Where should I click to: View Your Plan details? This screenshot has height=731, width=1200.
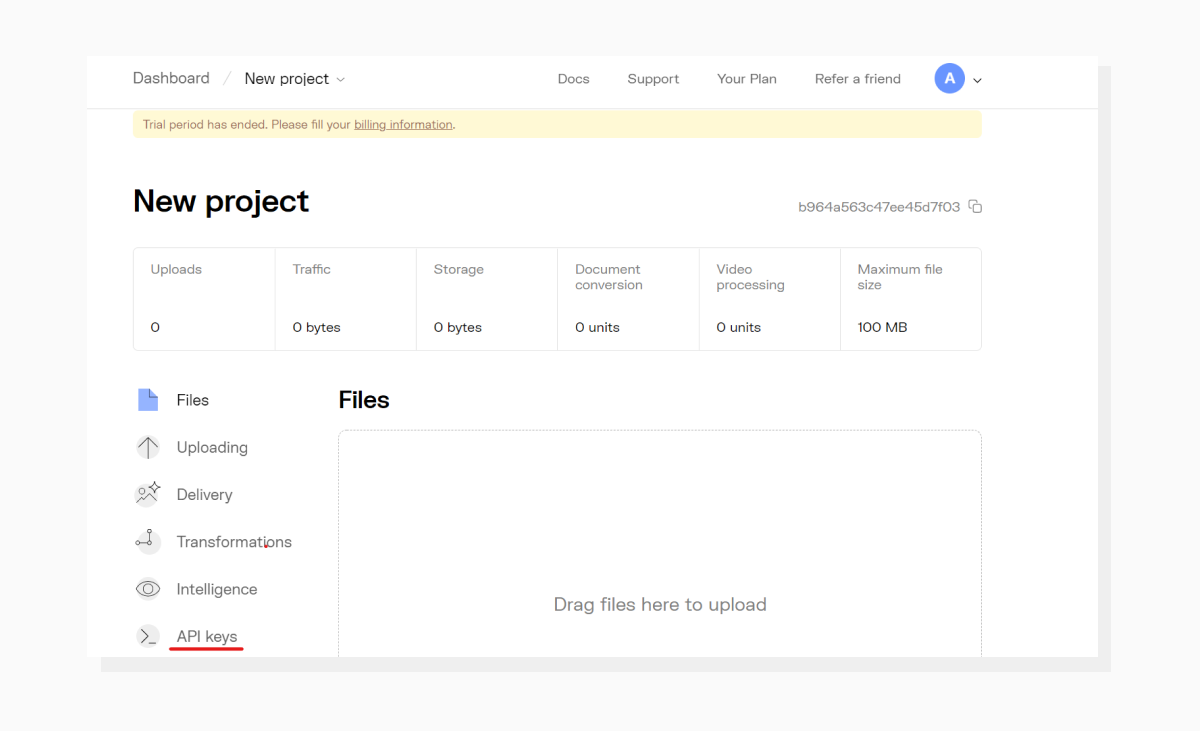[x=747, y=78]
